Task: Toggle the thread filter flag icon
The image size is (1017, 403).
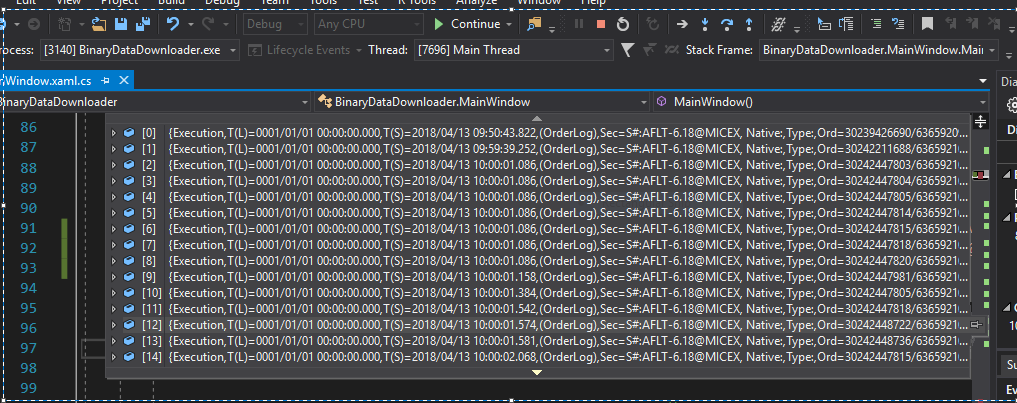Action: coord(627,49)
